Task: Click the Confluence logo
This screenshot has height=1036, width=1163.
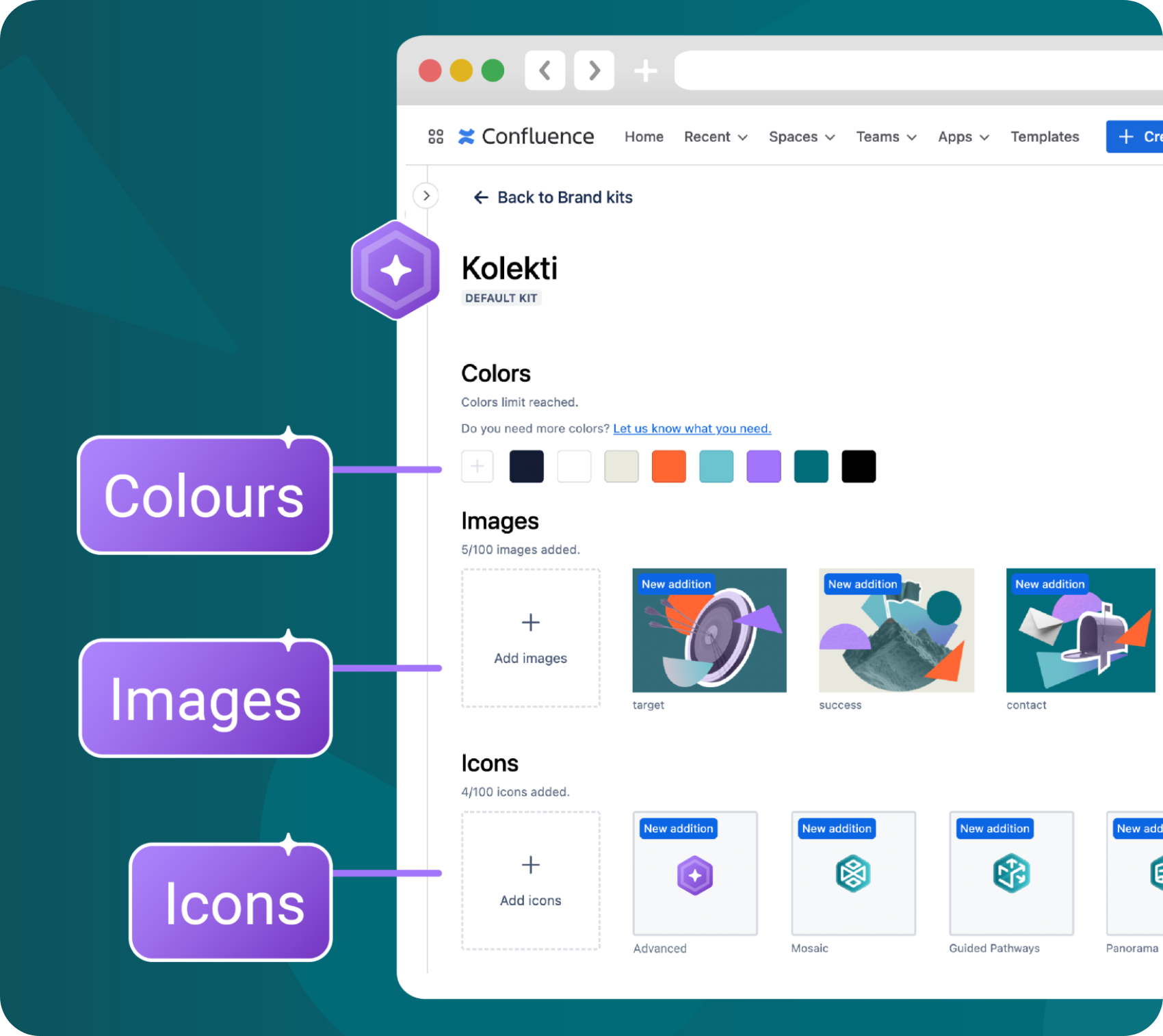Action: tap(525, 137)
